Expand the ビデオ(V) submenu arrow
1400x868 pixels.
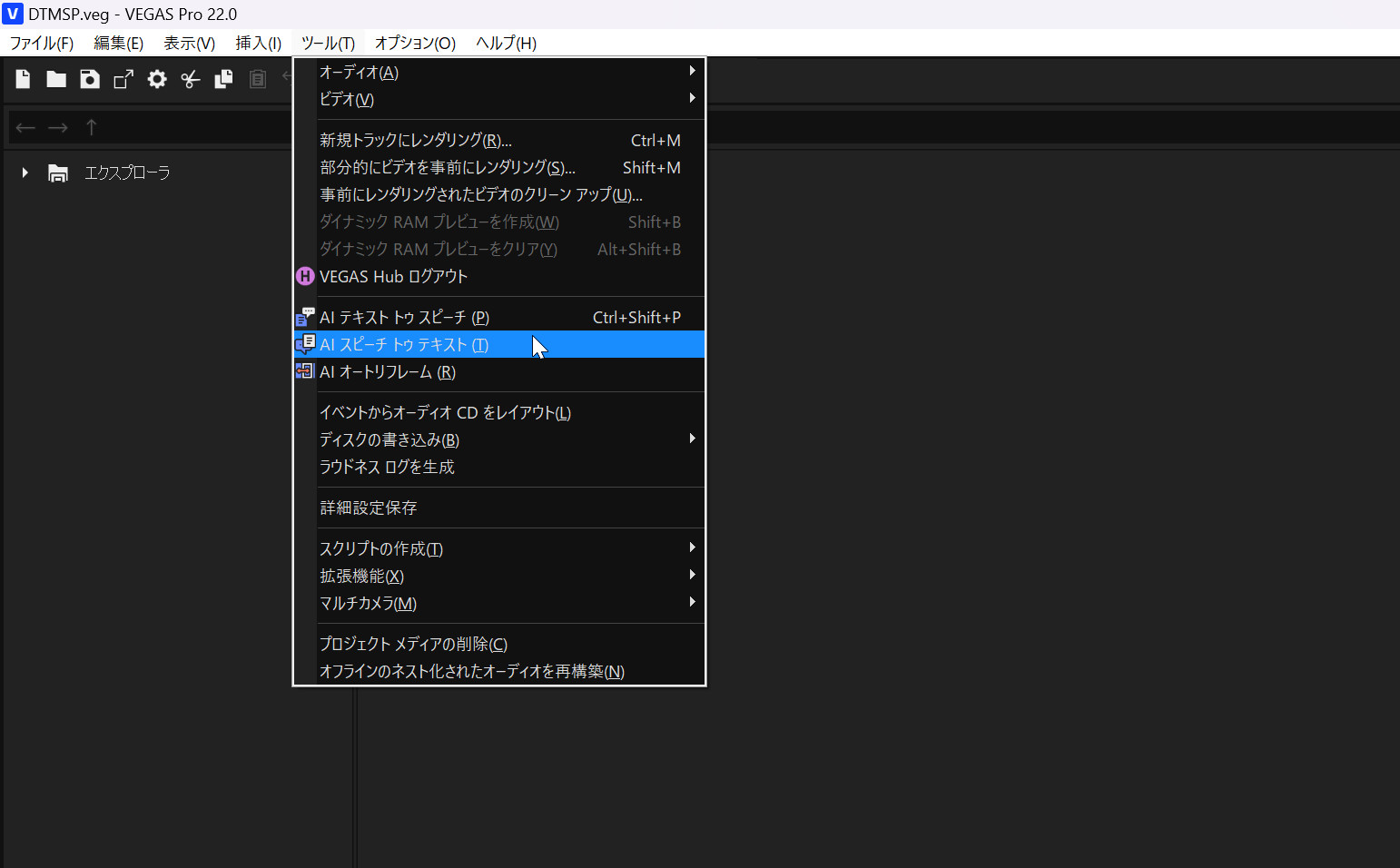click(692, 98)
